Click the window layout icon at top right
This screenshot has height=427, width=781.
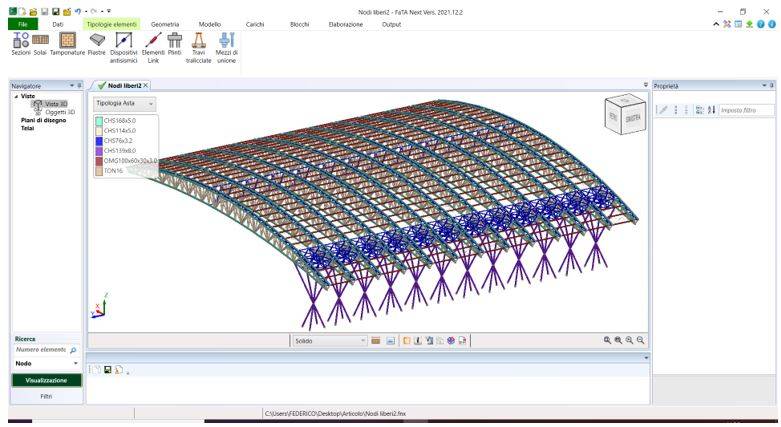(x=738, y=24)
